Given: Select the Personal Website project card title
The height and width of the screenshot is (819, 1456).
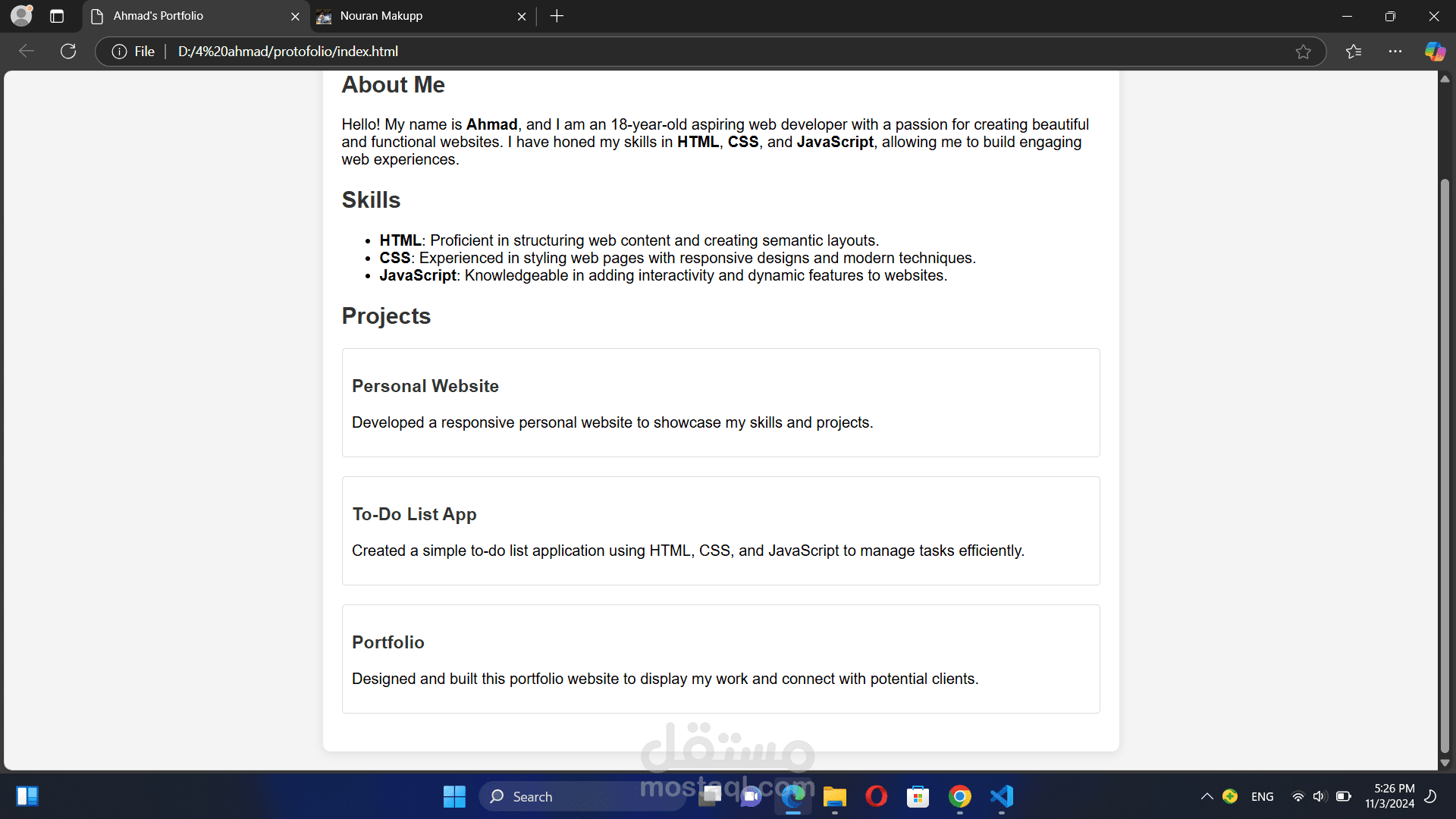Looking at the screenshot, I should [425, 386].
